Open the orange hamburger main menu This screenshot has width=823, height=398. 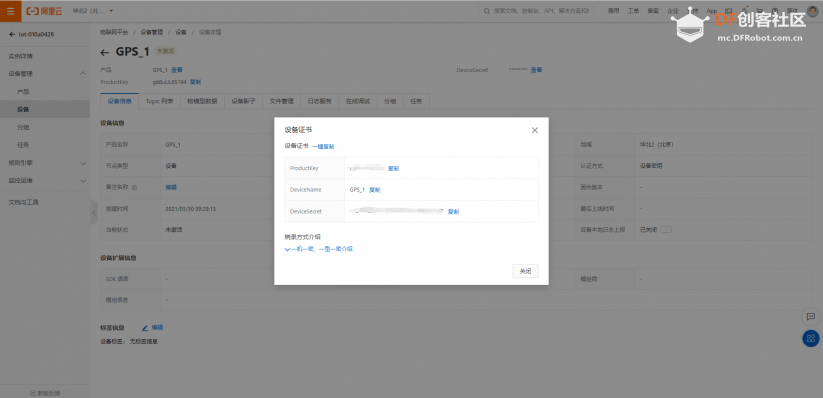[x=10, y=11]
